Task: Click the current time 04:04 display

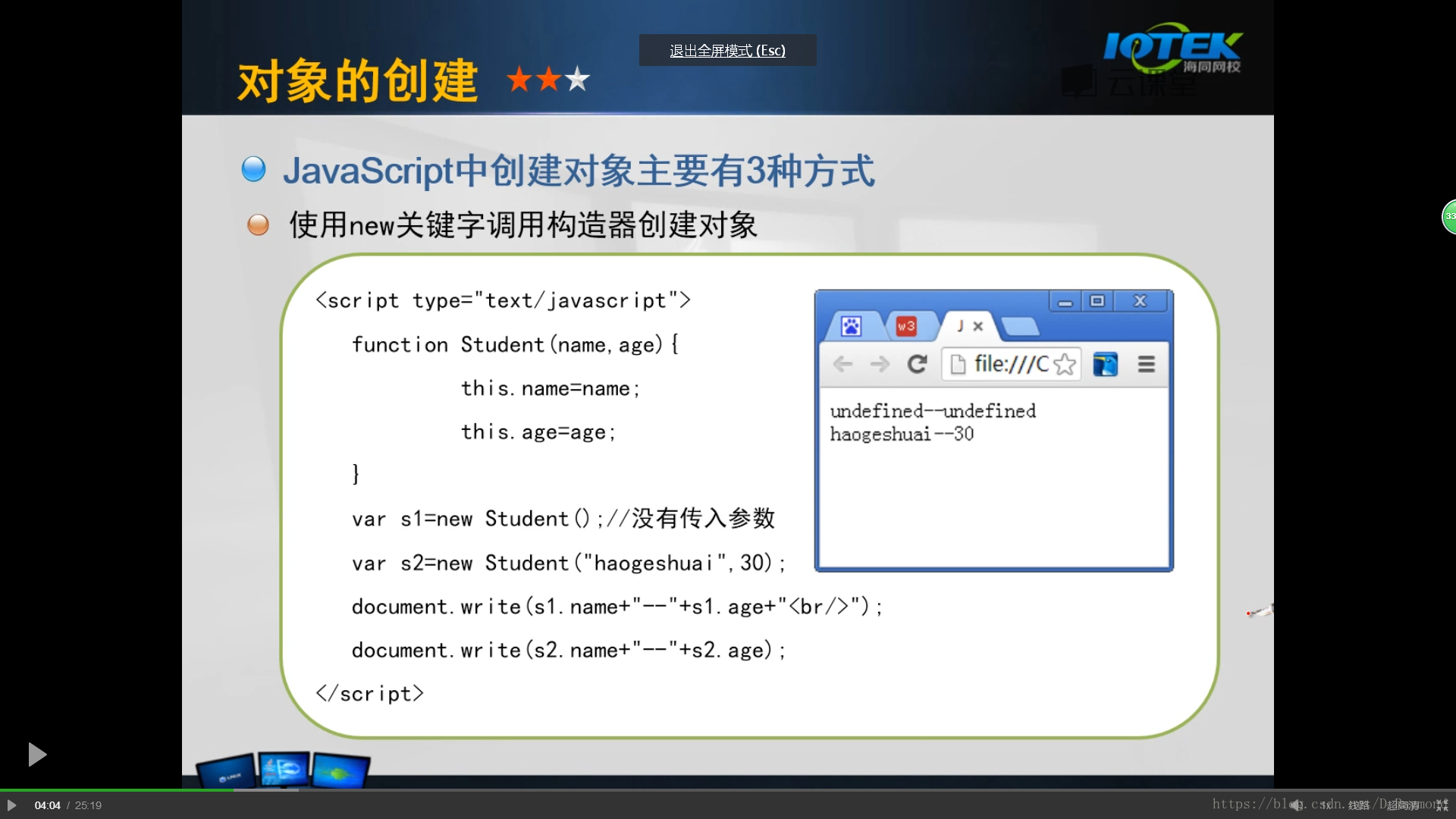Action: point(47,805)
